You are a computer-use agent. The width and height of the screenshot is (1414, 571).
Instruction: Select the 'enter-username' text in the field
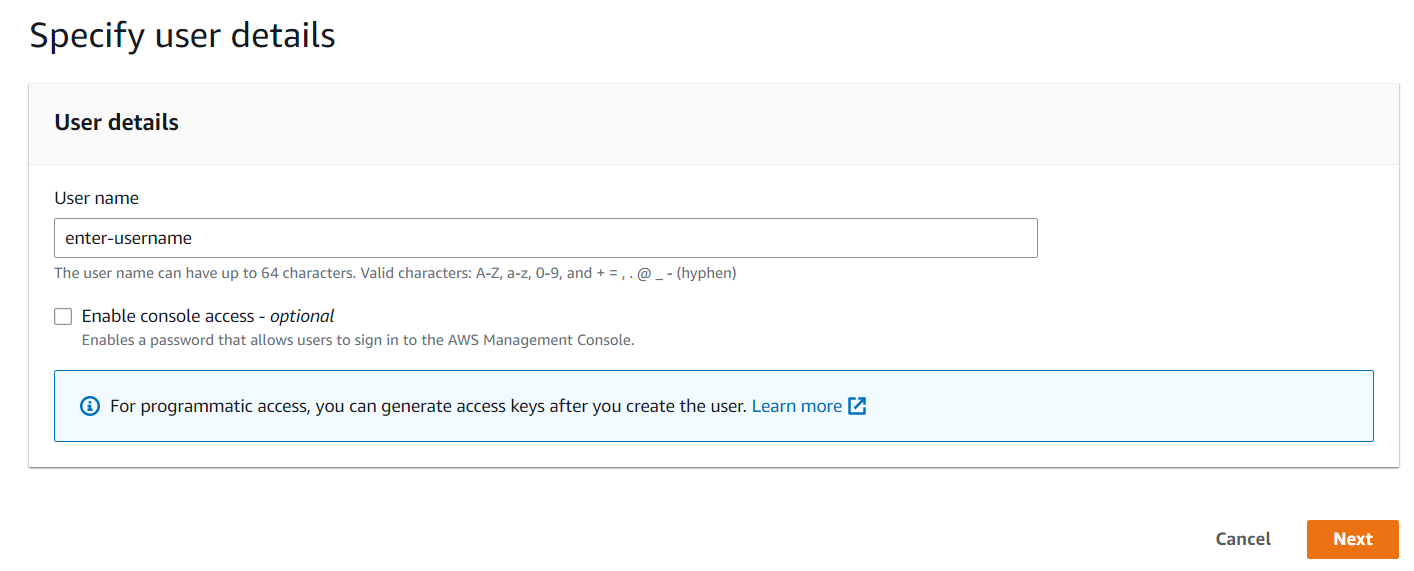pyautogui.click(x=128, y=238)
